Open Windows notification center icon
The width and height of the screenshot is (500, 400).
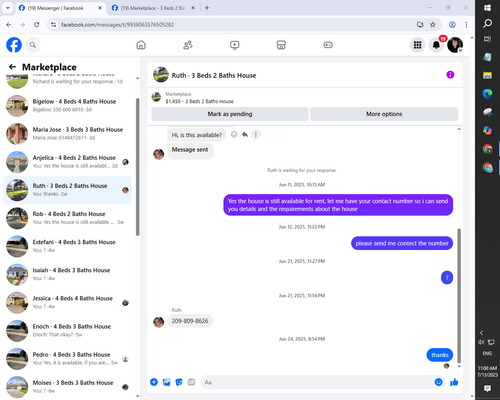click(x=487, y=388)
